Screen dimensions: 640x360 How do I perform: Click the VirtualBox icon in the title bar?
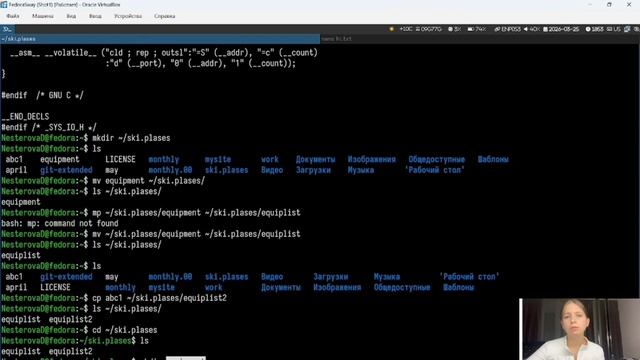[x=4, y=4]
